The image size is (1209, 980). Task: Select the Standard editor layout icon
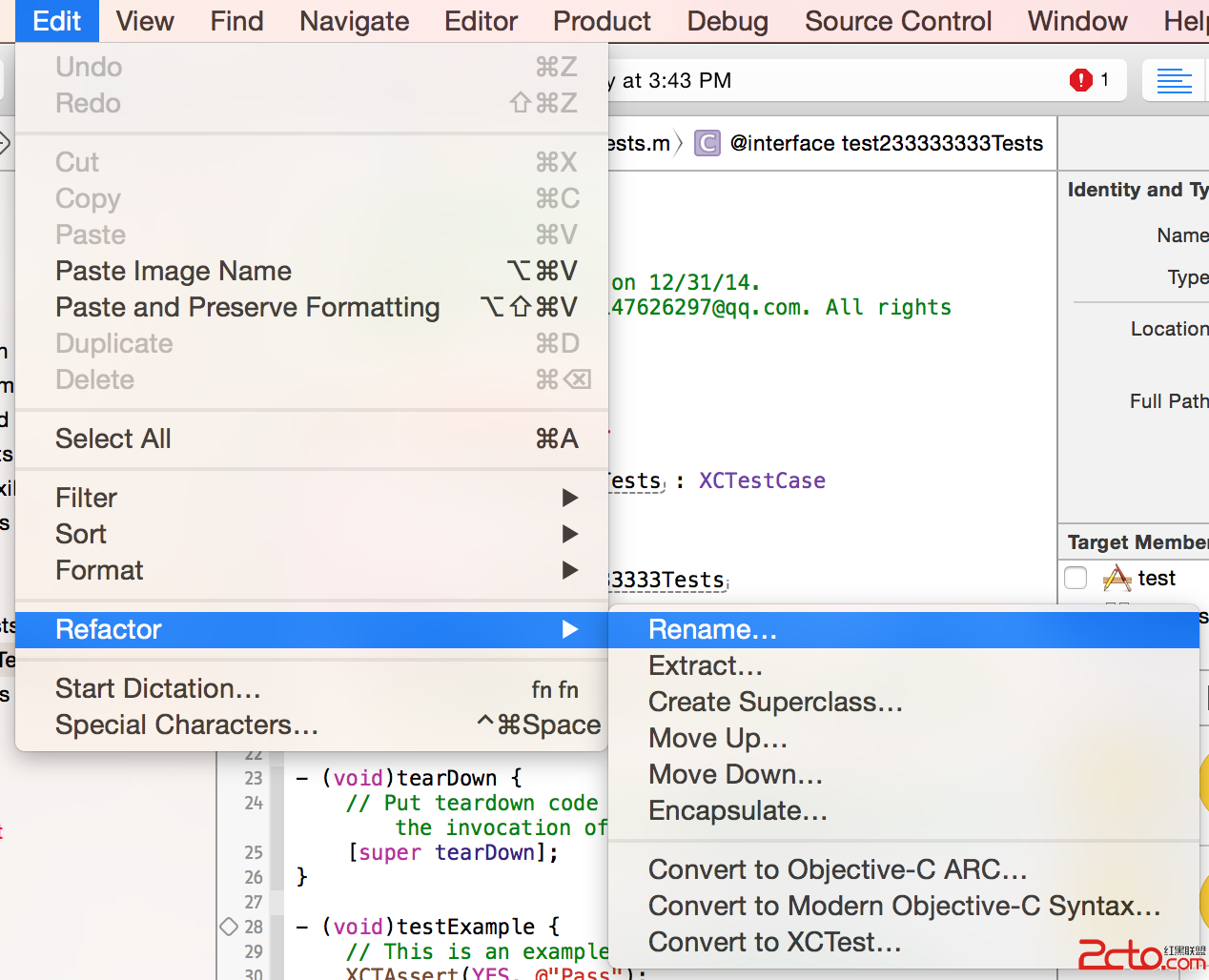(1174, 81)
